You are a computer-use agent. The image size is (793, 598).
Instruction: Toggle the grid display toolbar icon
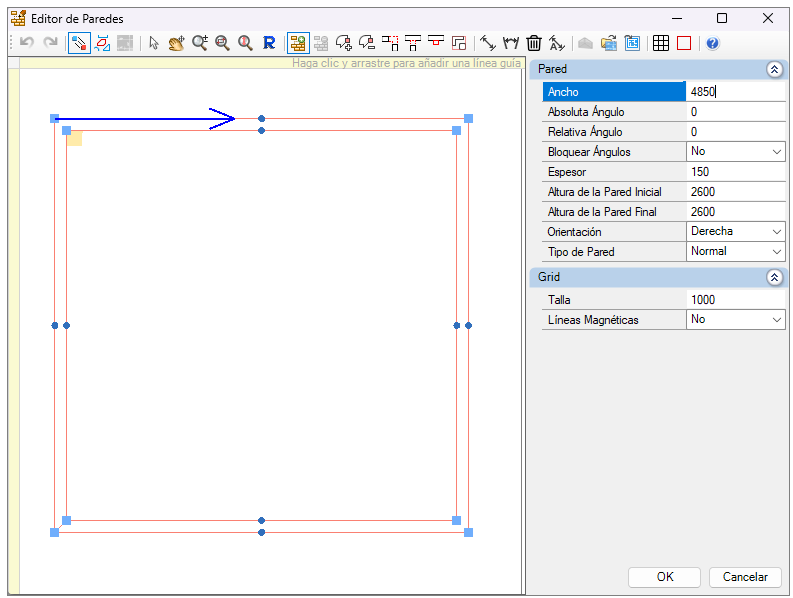pos(660,44)
